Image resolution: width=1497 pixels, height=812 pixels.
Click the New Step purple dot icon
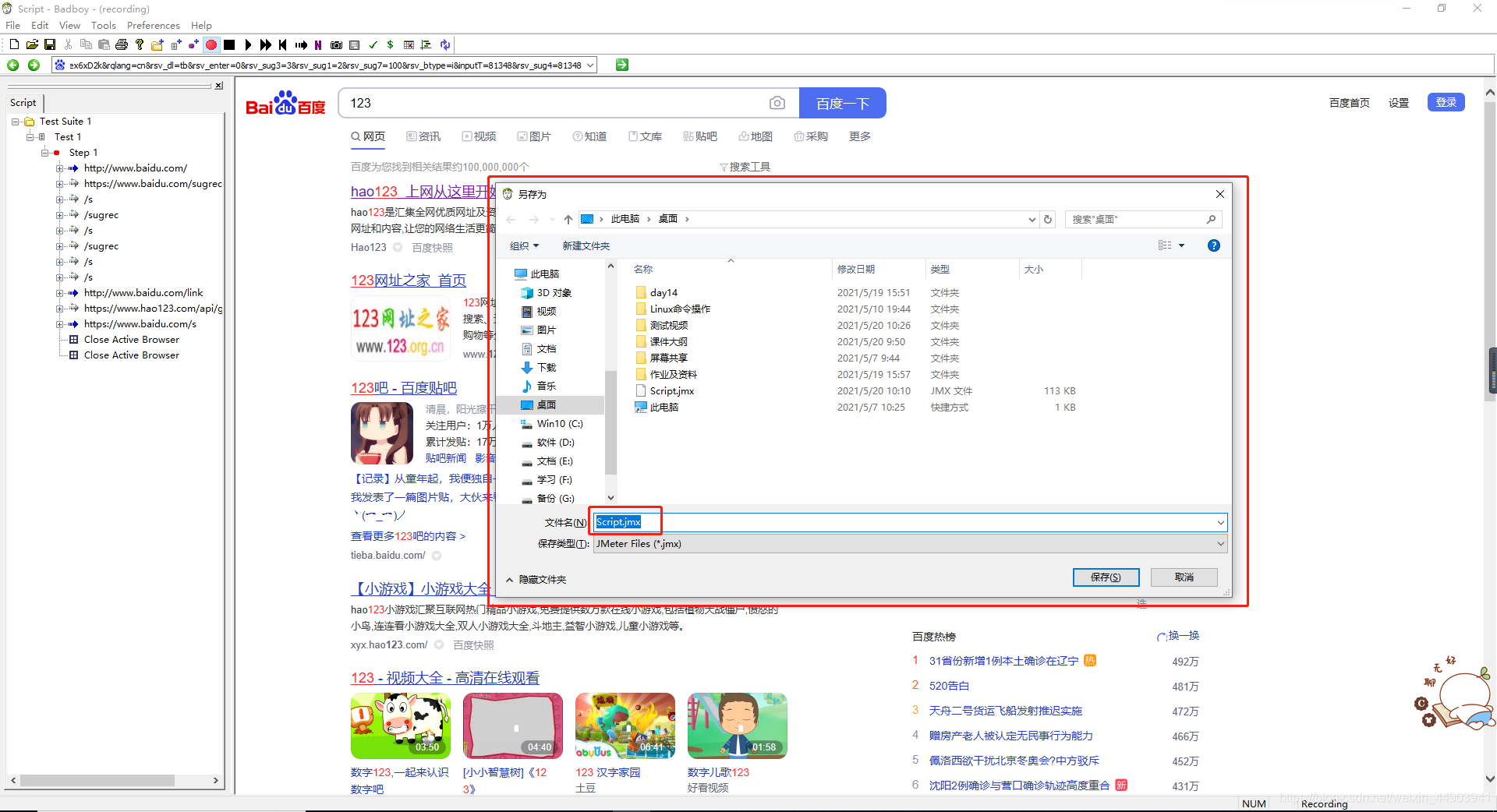click(x=193, y=44)
